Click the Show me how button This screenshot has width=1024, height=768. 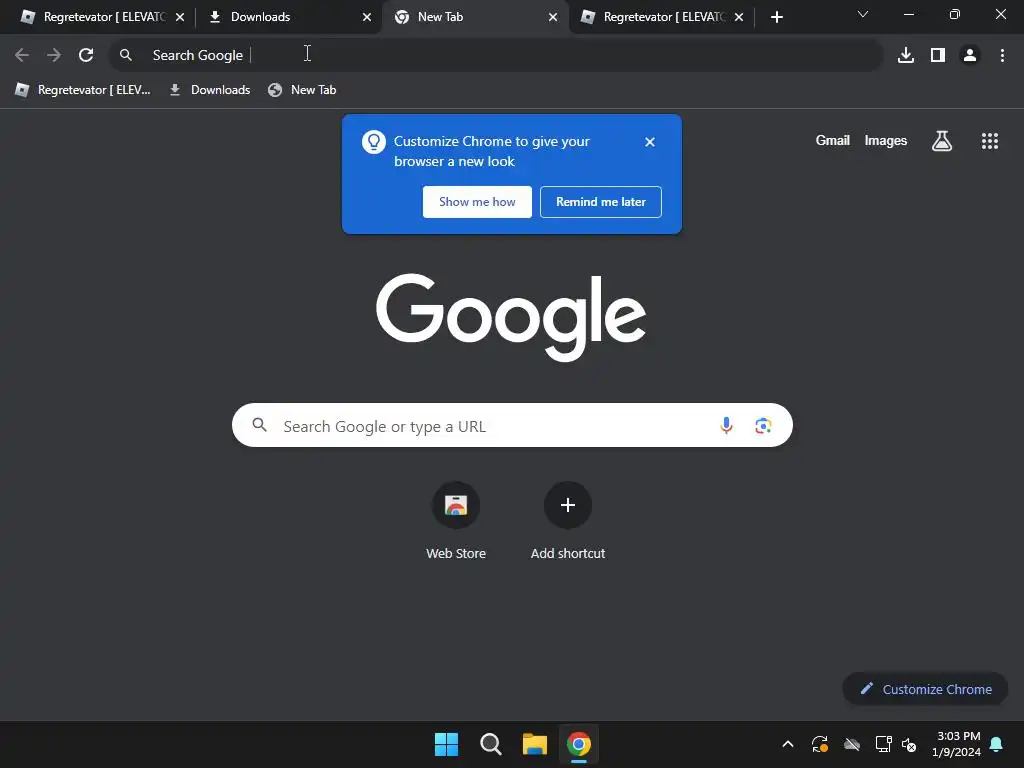477,202
